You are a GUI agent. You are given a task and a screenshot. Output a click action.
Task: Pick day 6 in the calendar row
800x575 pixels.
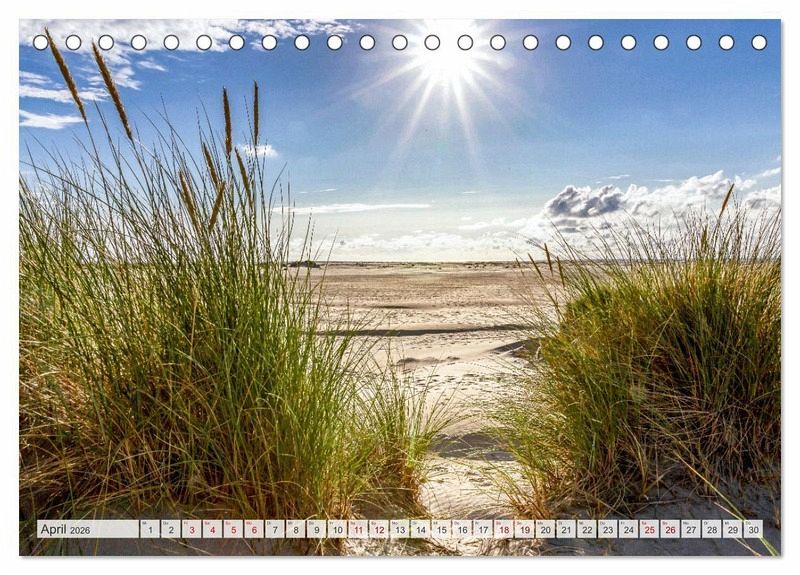click(x=253, y=529)
